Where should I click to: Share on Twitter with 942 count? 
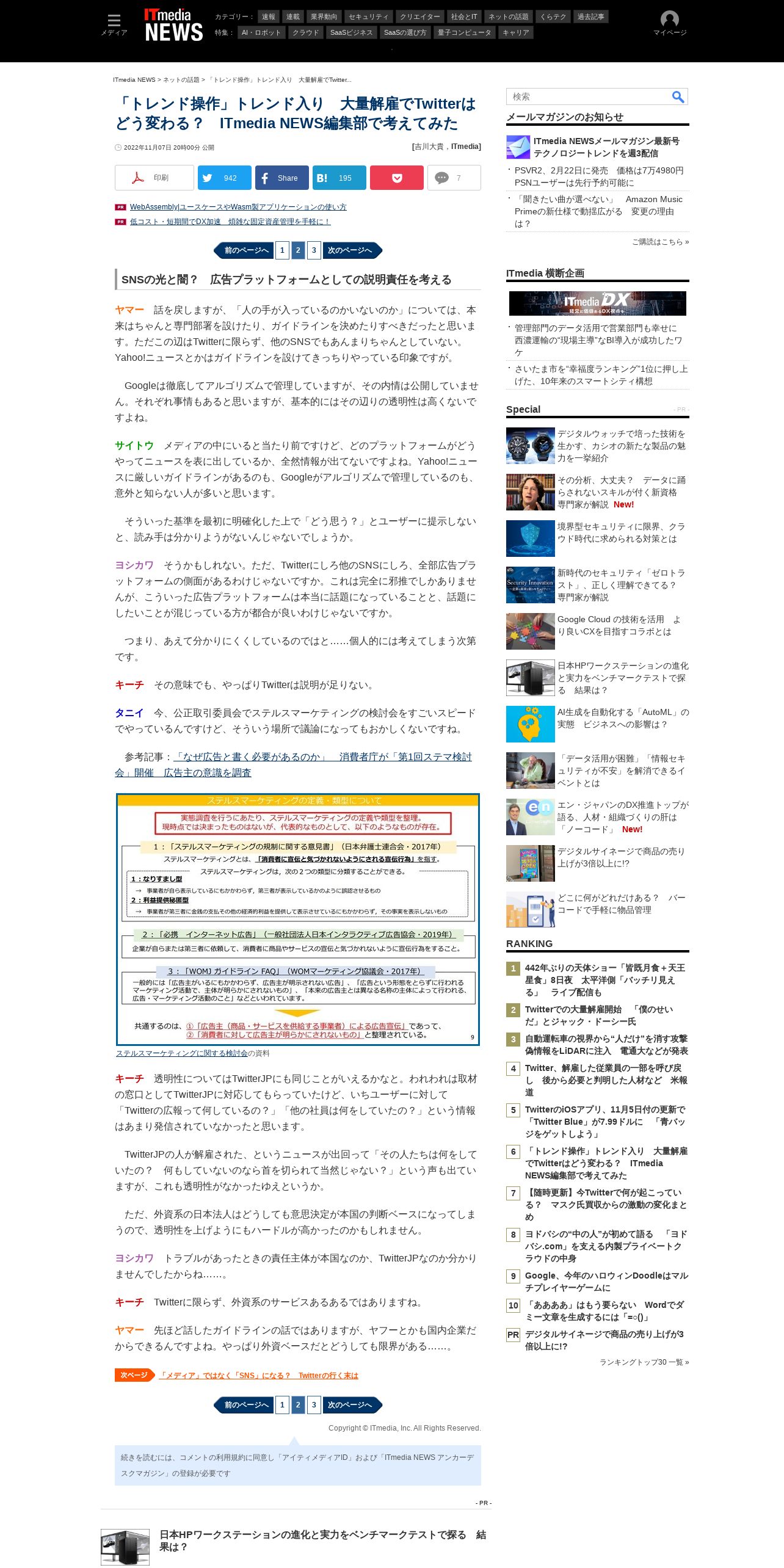tap(225, 178)
